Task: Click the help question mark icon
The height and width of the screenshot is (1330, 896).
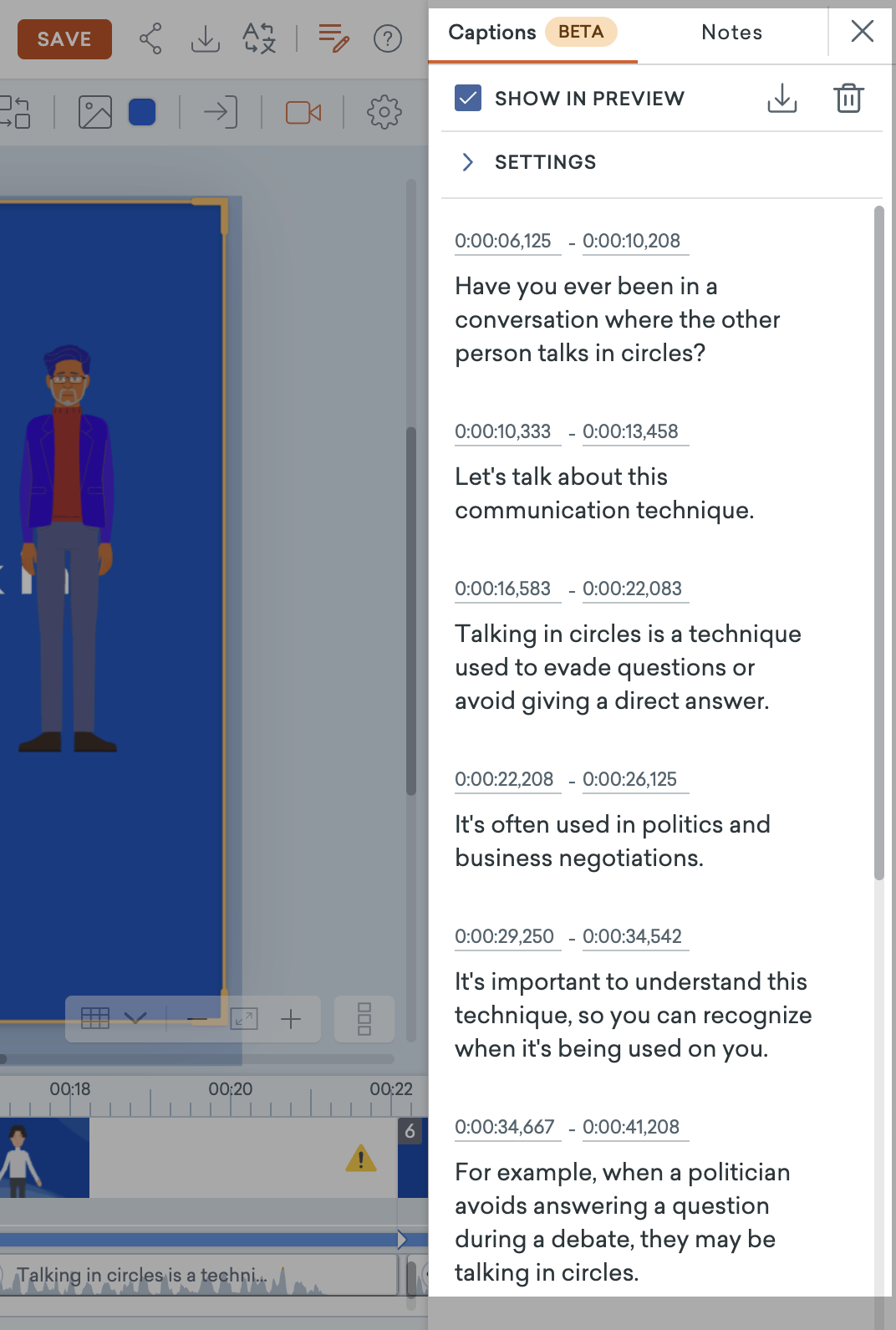Action: coord(388,38)
